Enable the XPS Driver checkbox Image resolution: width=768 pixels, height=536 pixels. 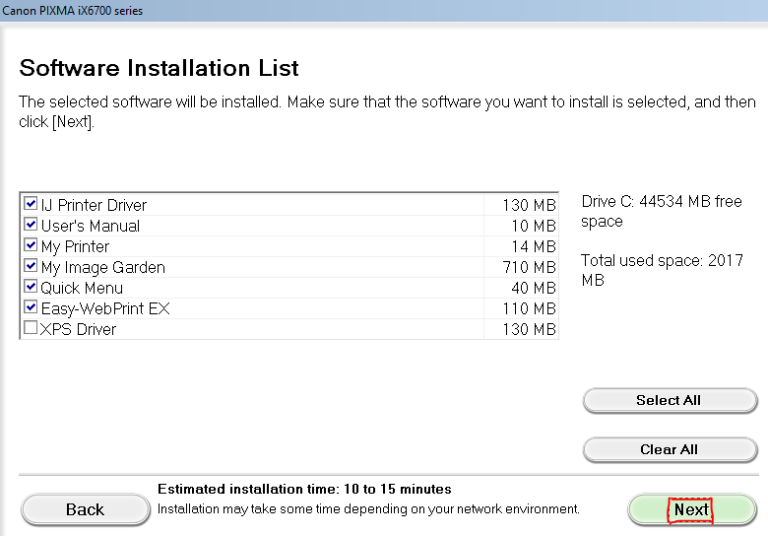tap(31, 328)
